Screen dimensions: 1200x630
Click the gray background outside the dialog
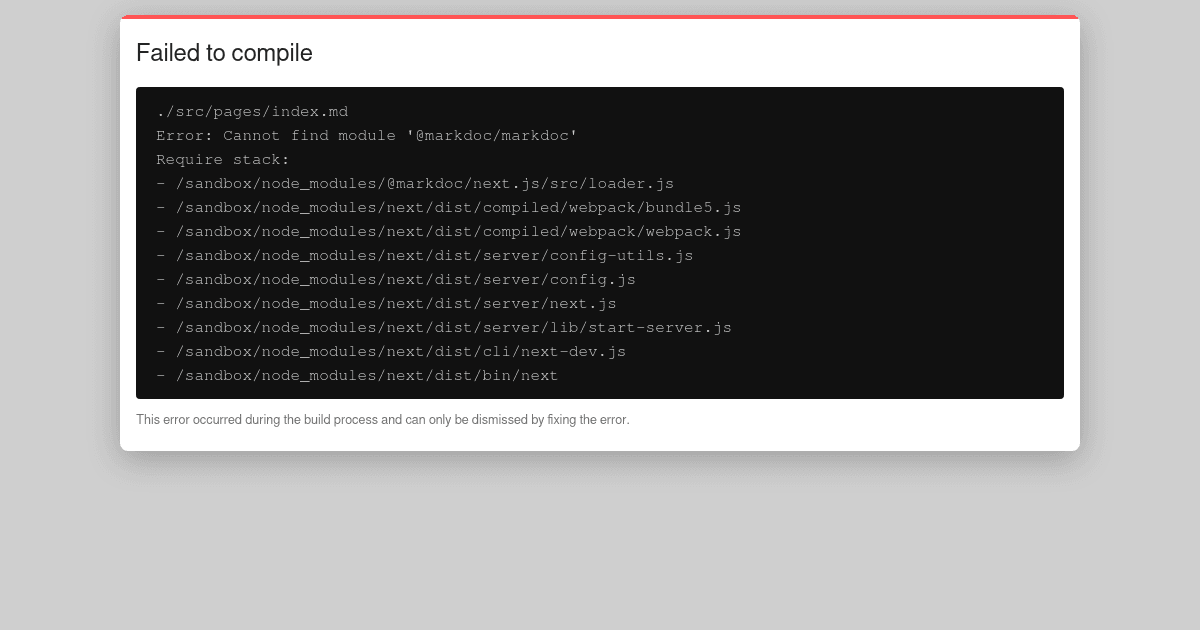tap(600, 550)
